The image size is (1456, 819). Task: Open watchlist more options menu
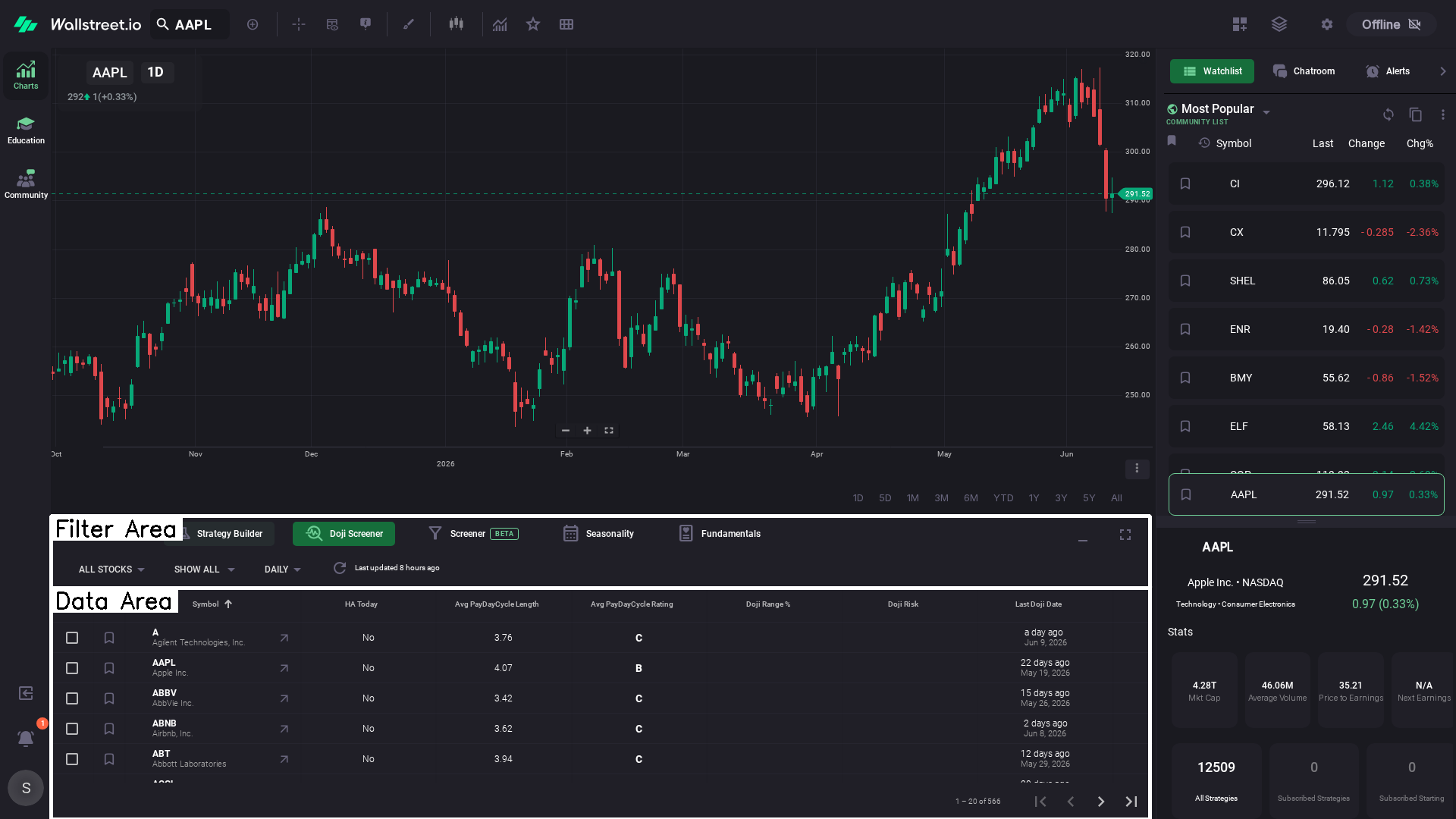point(1443,115)
